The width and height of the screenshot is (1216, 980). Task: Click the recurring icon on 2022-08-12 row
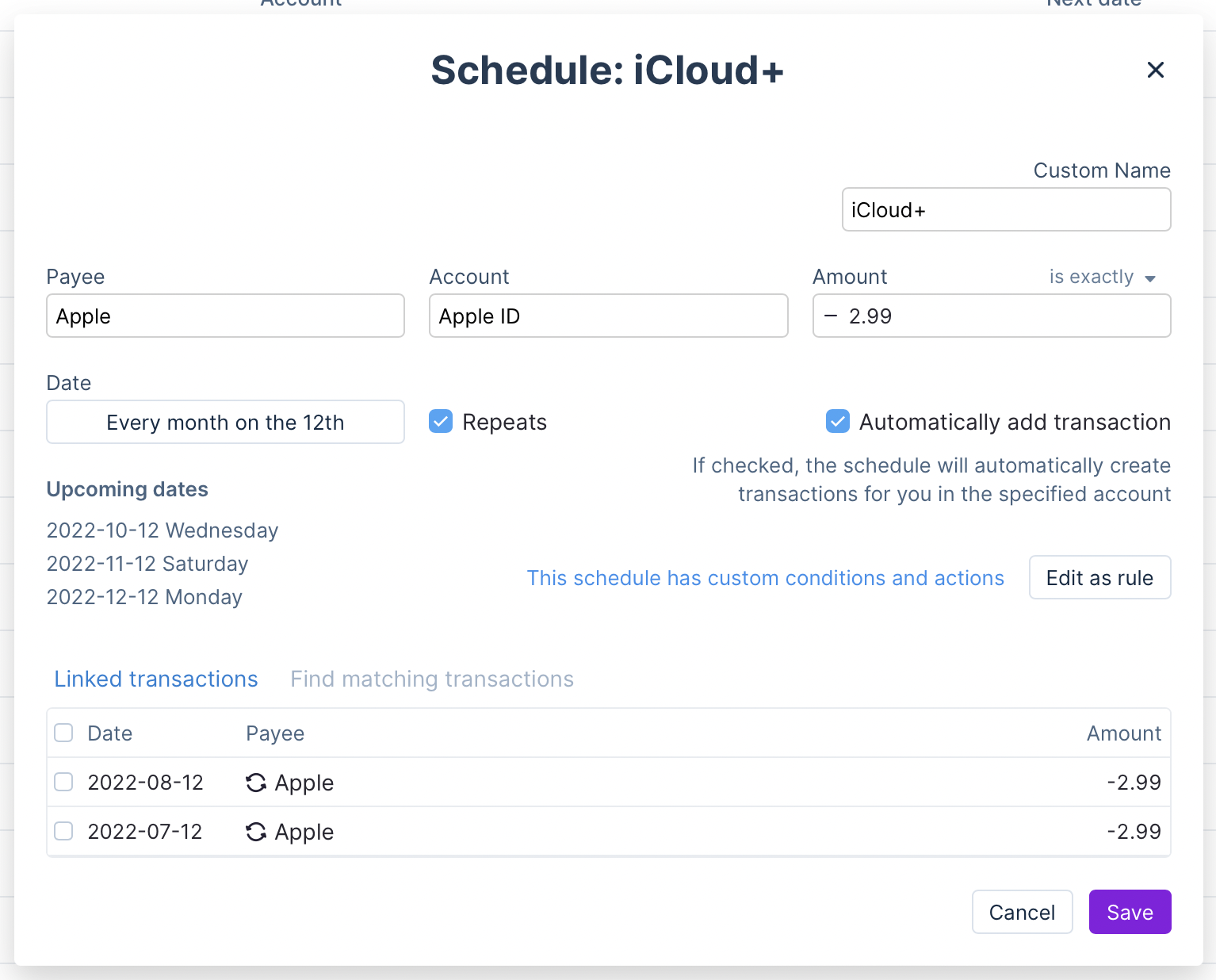point(255,783)
